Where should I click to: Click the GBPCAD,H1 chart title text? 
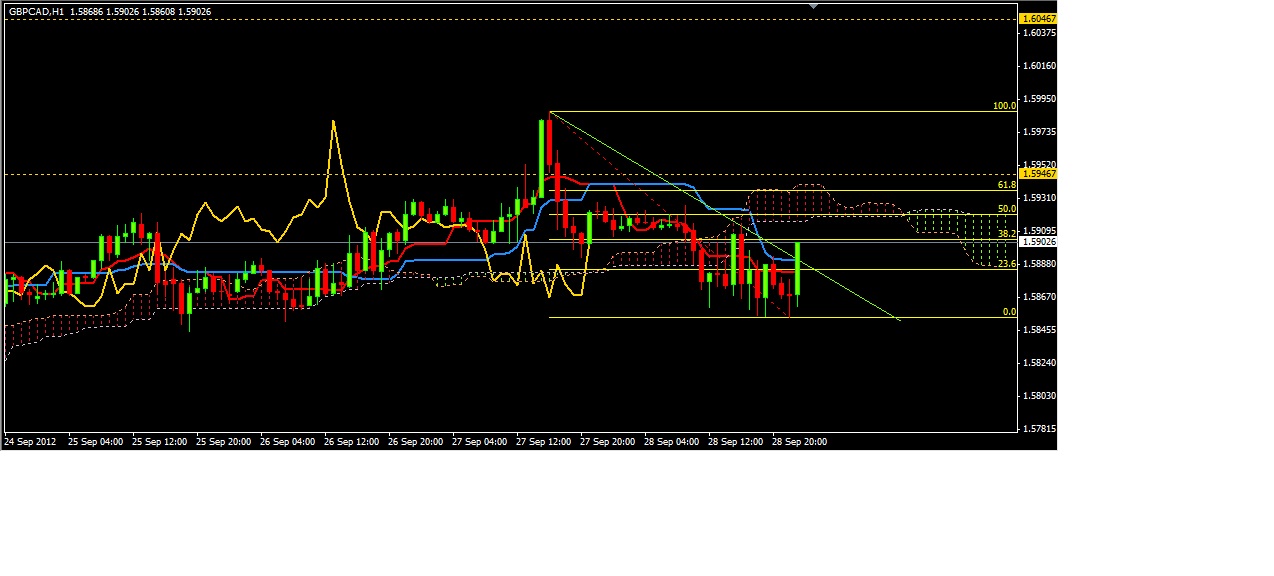(37, 11)
